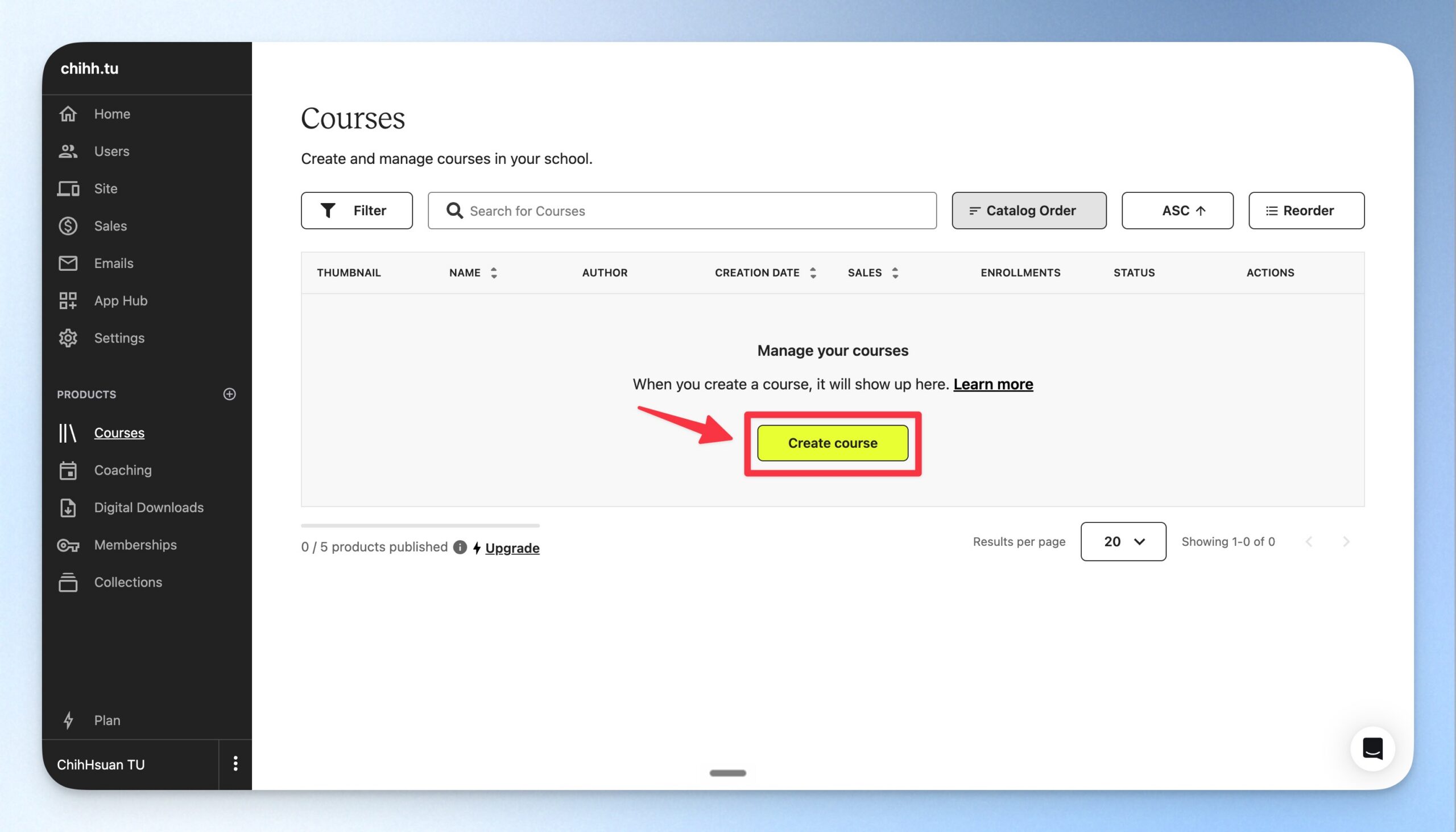The height and width of the screenshot is (832, 1456).
Task: Click the Home house icon
Action: click(x=68, y=114)
